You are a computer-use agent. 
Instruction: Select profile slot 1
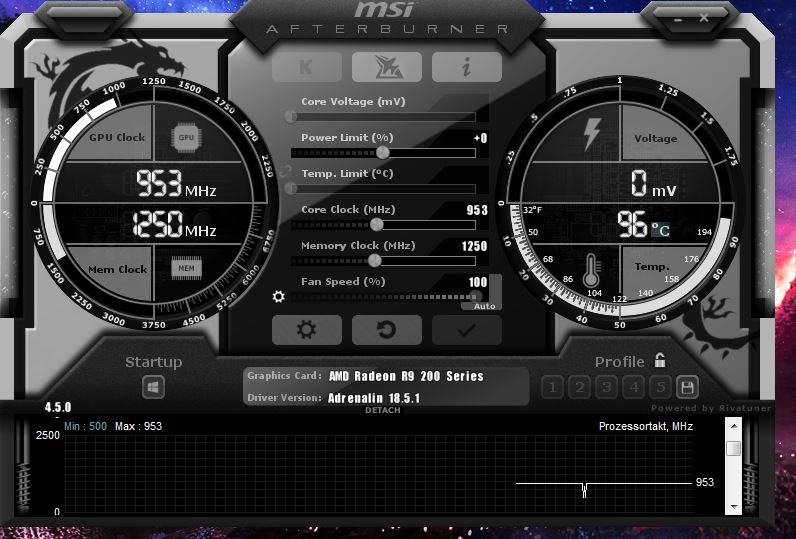pyautogui.click(x=552, y=387)
